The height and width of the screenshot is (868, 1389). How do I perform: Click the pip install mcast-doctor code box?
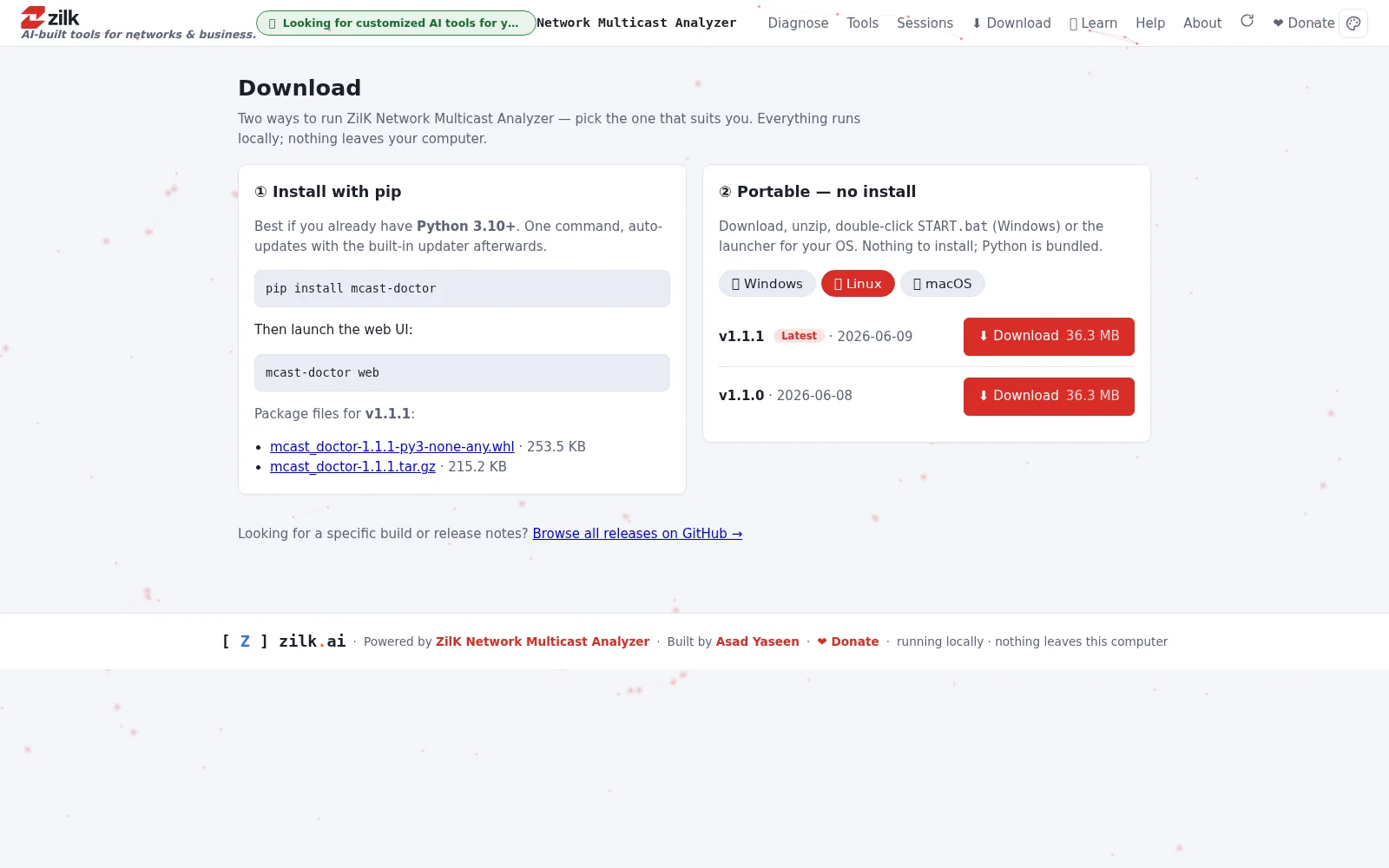tap(462, 288)
